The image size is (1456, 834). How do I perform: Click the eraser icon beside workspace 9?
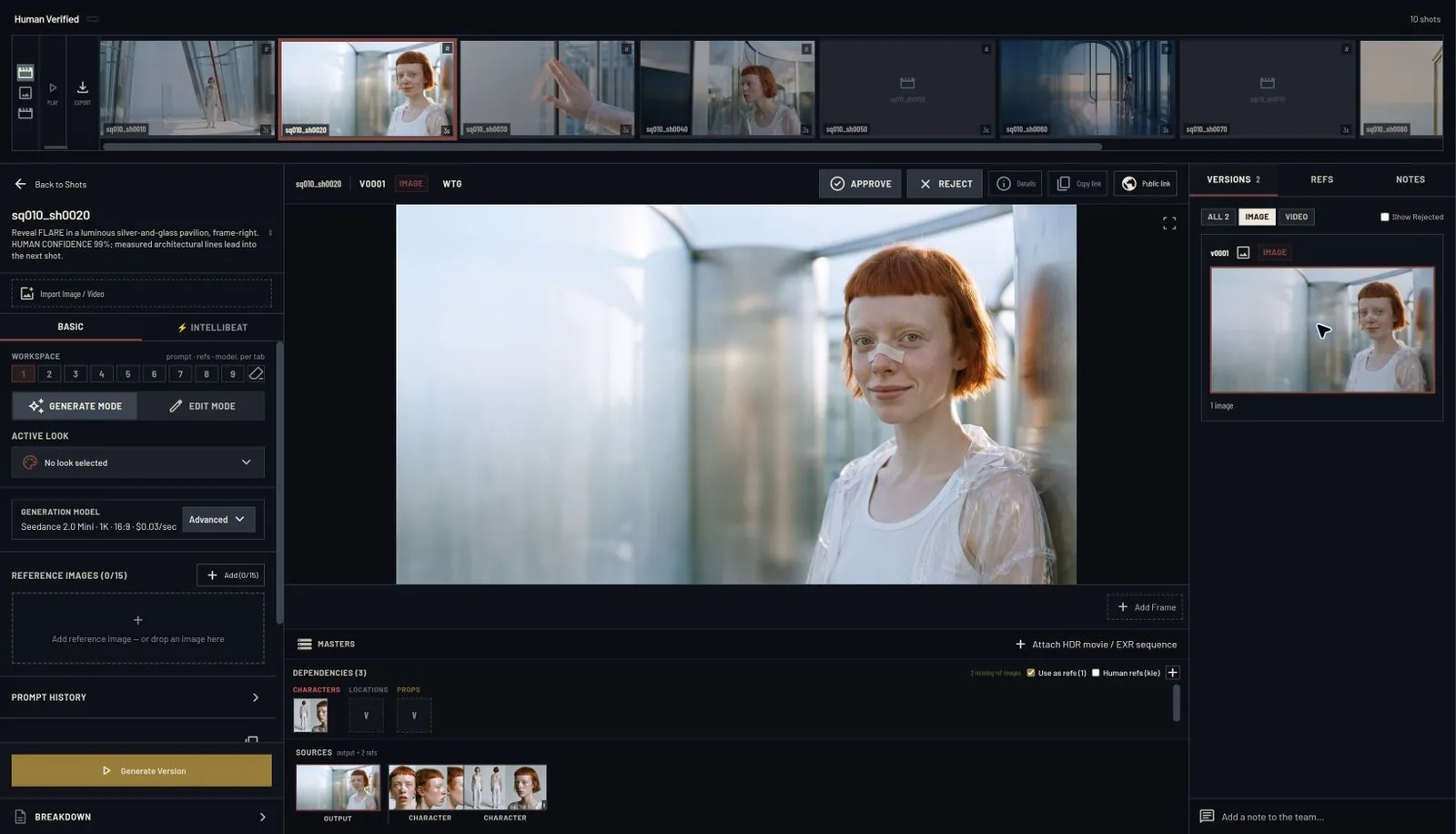[x=256, y=373]
